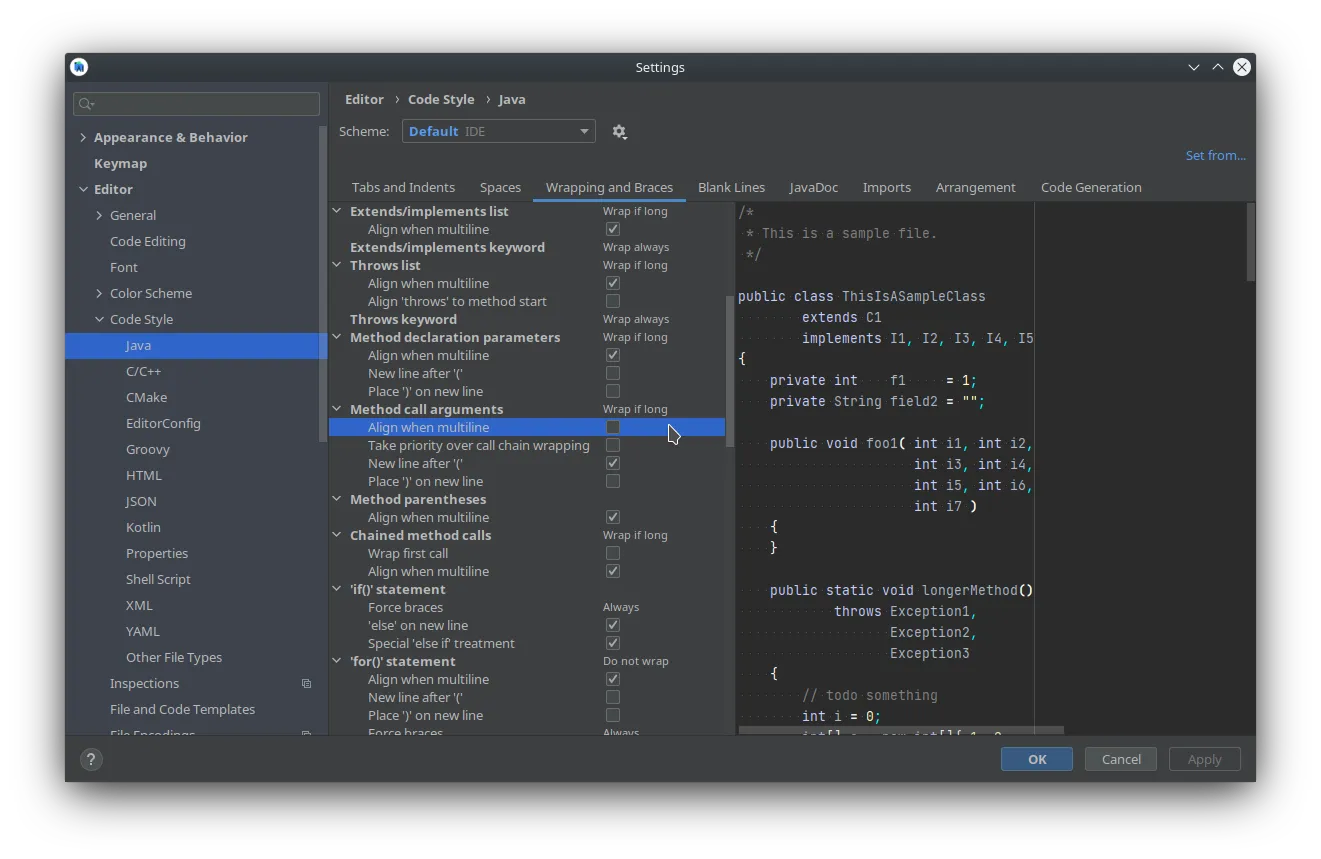Go to the Imports tab
Image resolution: width=1321 pixels, height=859 pixels.
pos(887,187)
